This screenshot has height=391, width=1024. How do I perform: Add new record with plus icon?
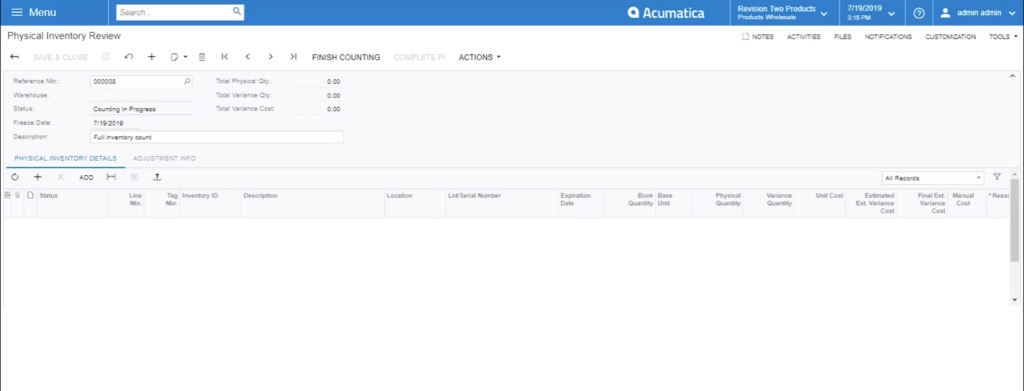click(152, 57)
